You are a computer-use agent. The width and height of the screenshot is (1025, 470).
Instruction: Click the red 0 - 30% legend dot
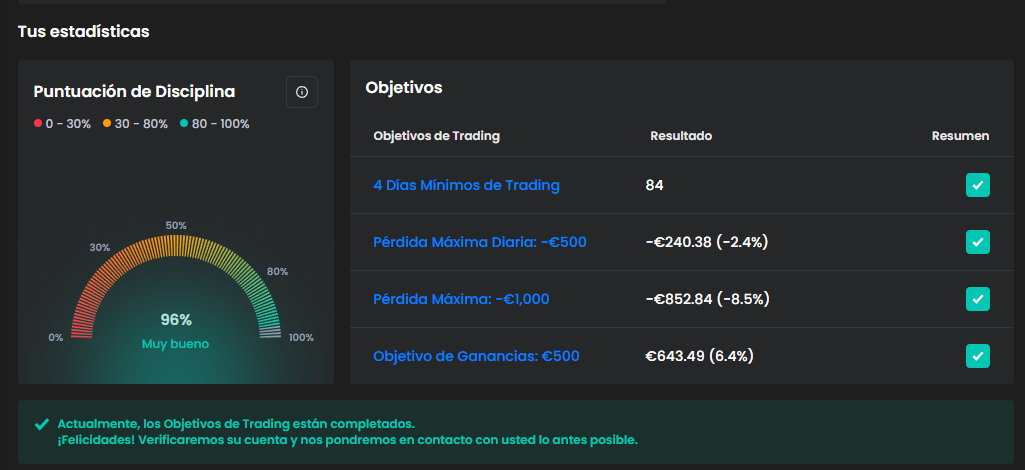[x=38, y=124]
